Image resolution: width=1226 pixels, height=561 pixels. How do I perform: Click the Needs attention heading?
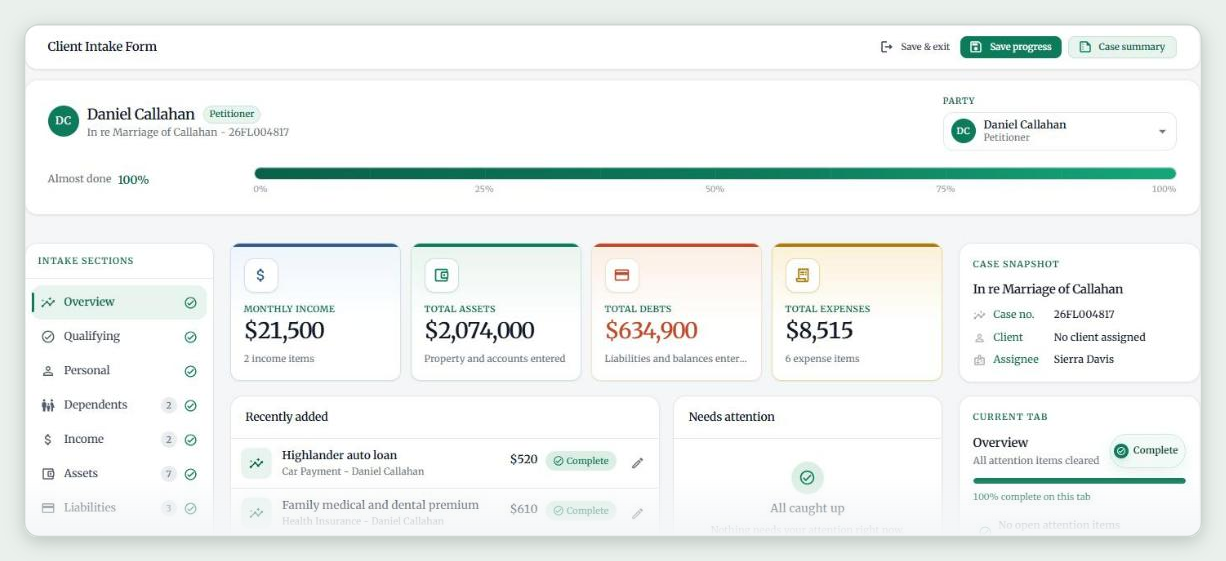[x=732, y=417]
